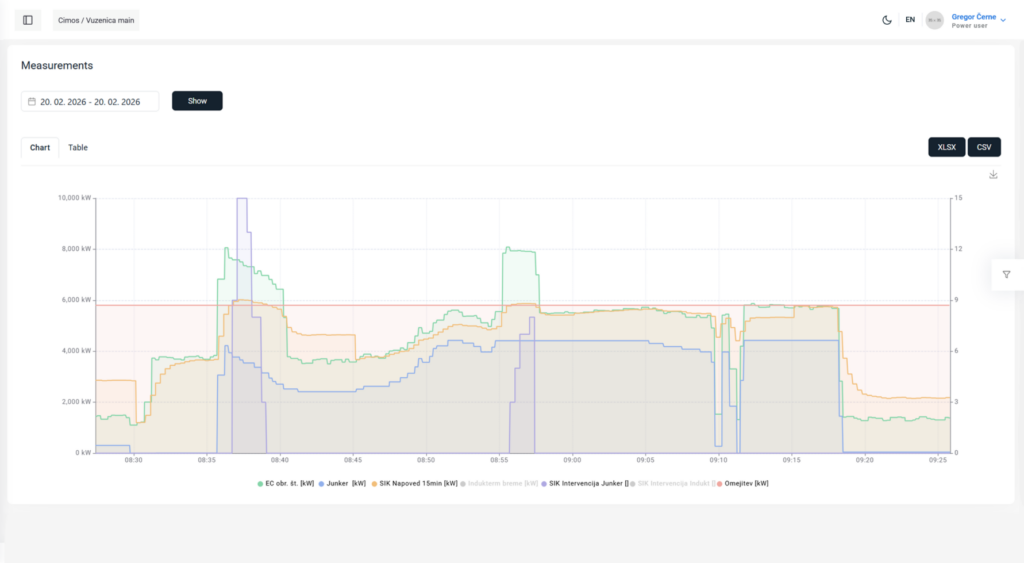Enable hidden SIK Intervencija Indukt series
Screen dimensions: 1024x563
coord(673,483)
